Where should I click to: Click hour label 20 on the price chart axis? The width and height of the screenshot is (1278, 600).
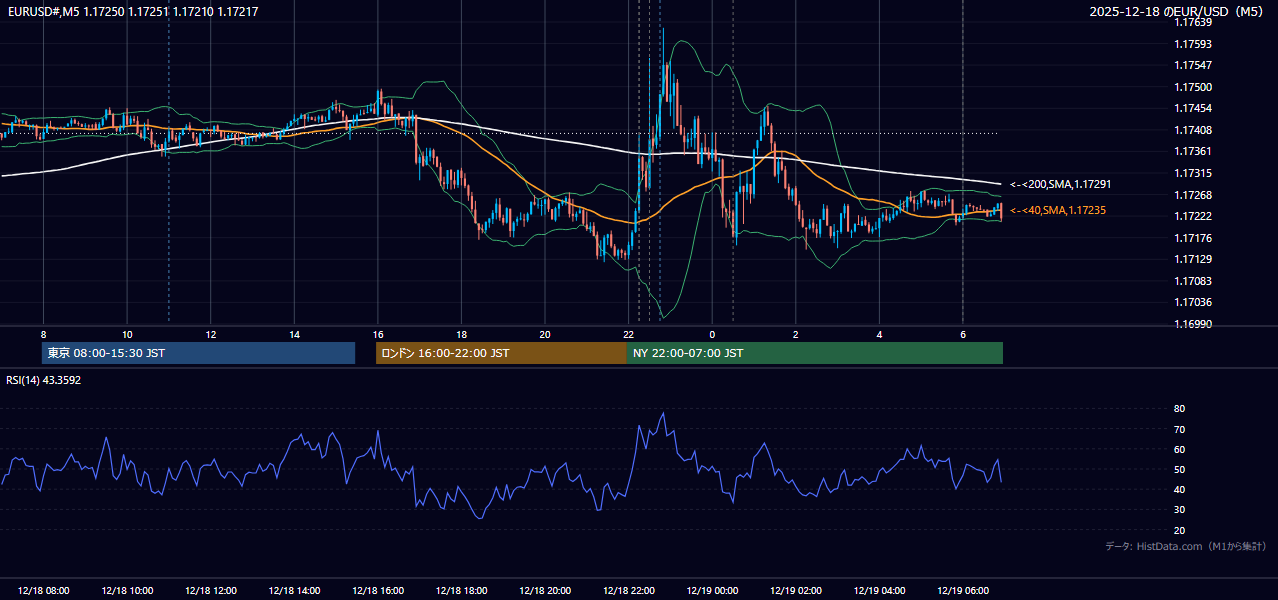pyautogui.click(x=545, y=334)
